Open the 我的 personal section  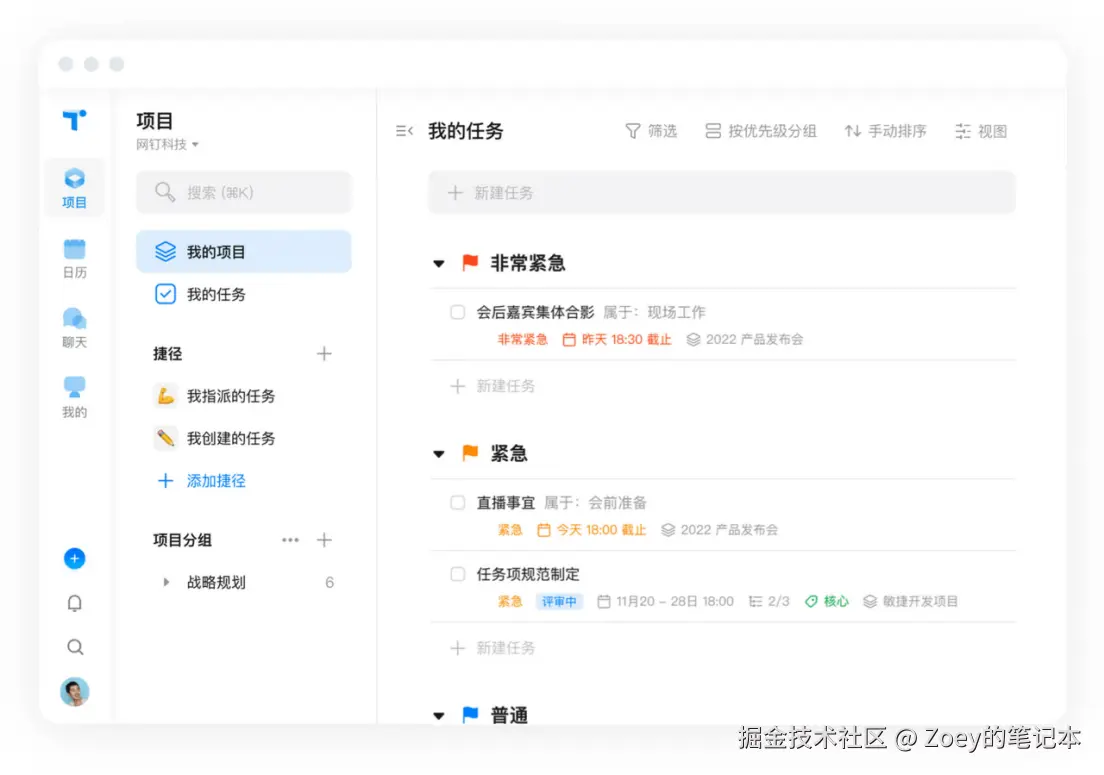(x=74, y=398)
